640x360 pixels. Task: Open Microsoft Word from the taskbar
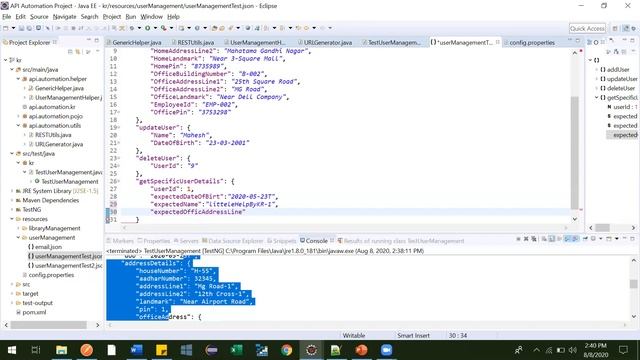coord(136,350)
